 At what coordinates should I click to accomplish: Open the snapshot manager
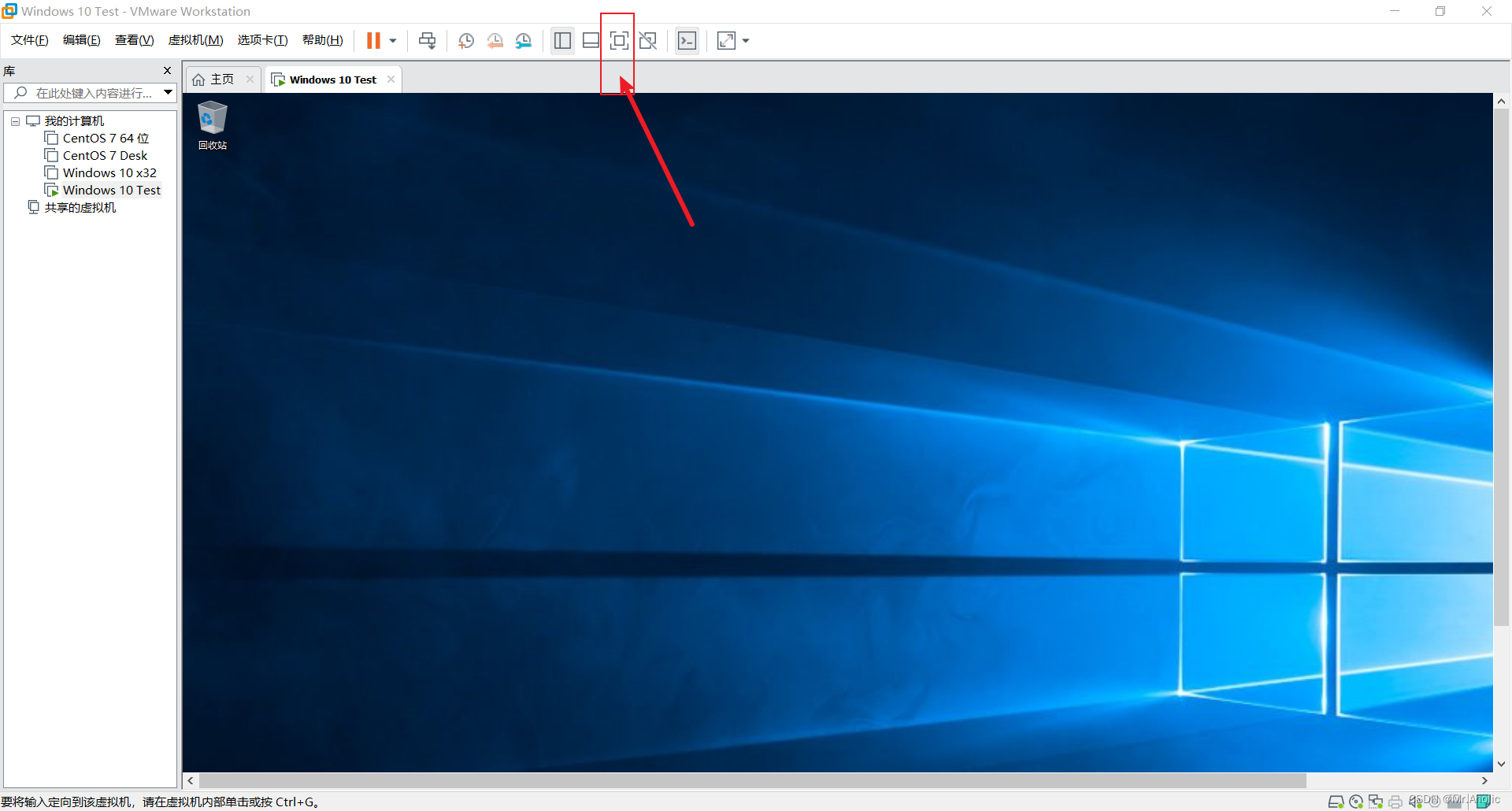[524, 41]
